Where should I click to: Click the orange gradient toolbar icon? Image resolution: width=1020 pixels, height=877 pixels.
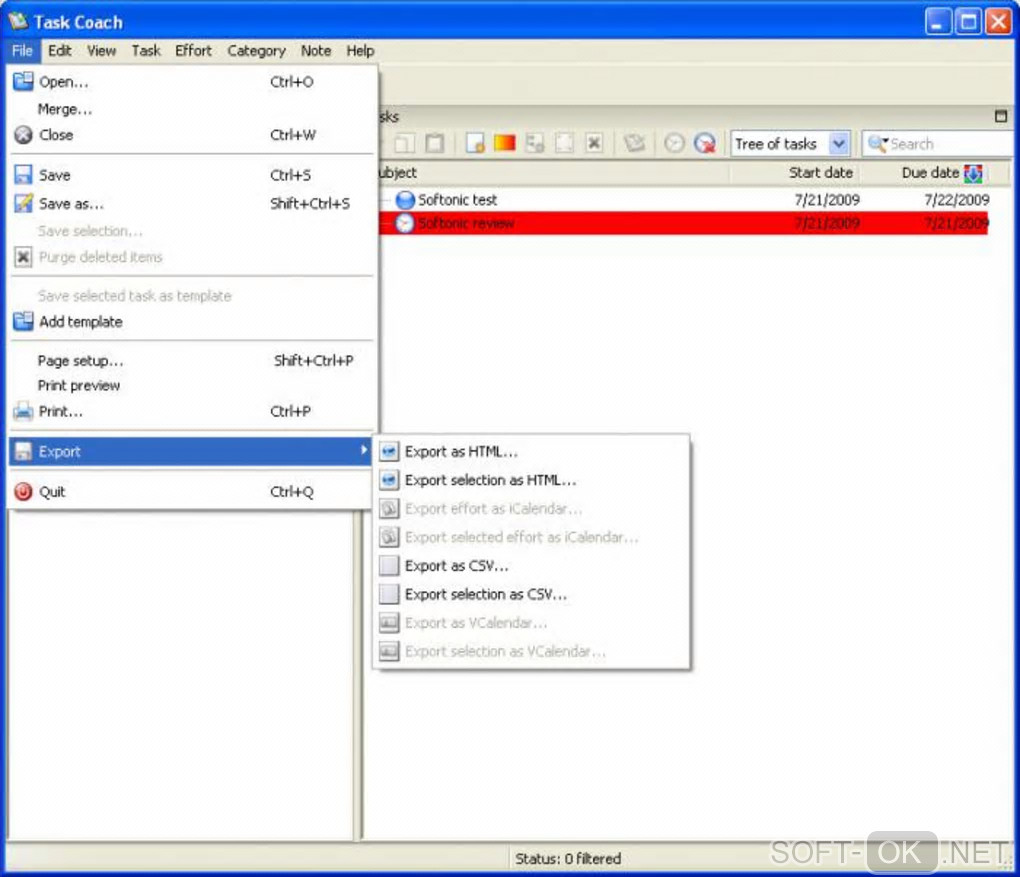click(504, 143)
